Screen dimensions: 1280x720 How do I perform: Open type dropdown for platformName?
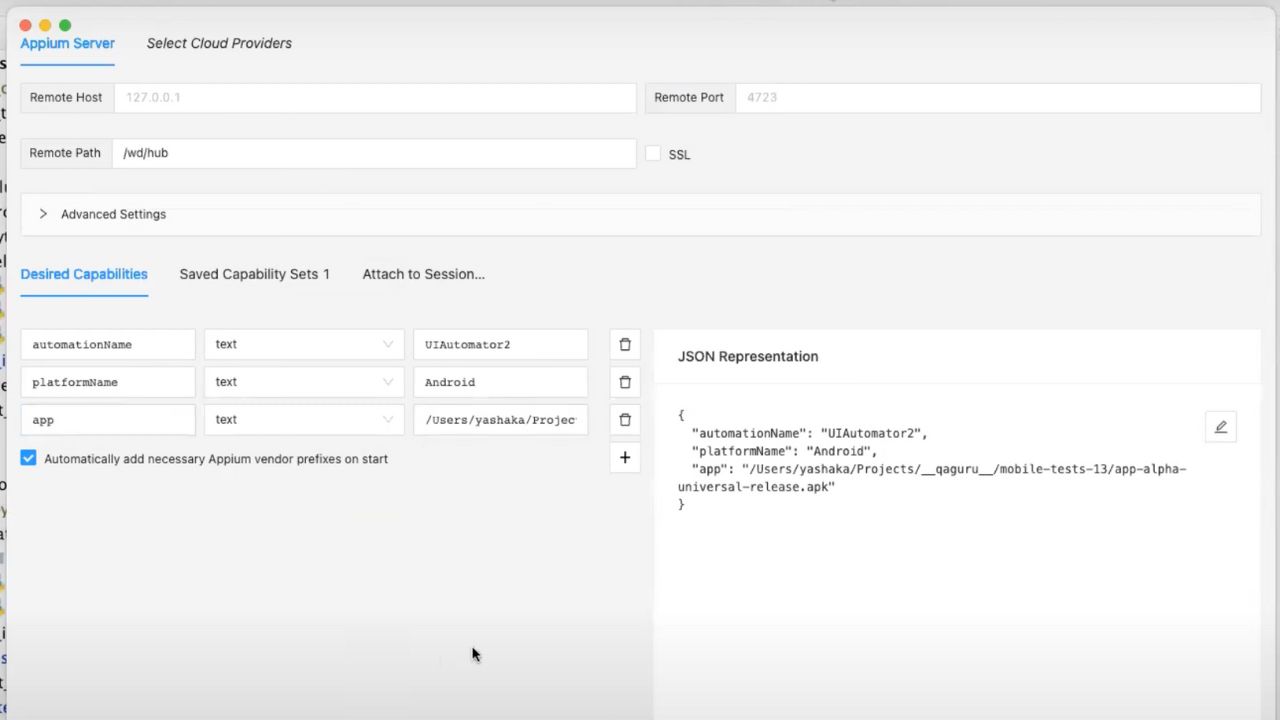pyautogui.click(x=304, y=382)
